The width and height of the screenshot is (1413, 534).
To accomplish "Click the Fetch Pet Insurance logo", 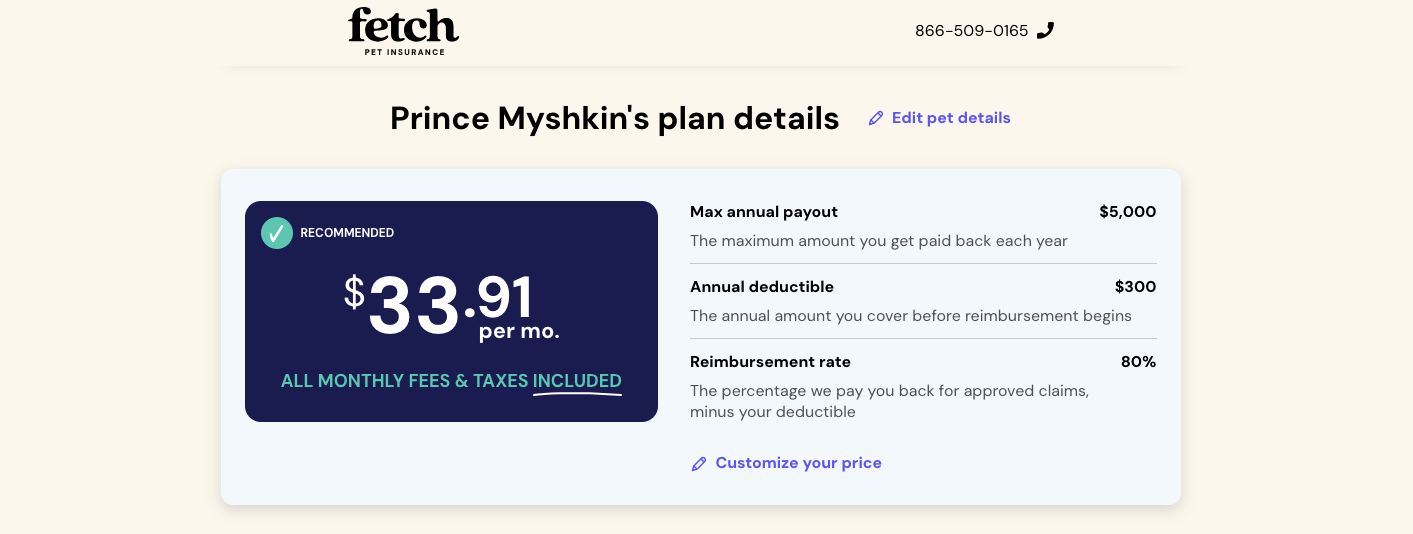I will point(403,30).
